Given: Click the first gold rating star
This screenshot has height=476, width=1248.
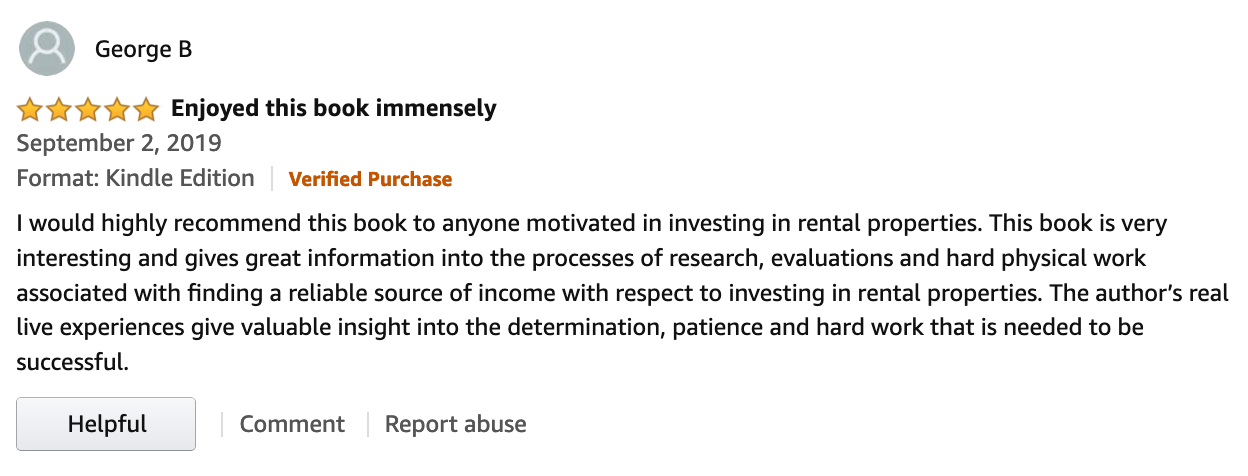Looking at the screenshot, I should [30, 108].
